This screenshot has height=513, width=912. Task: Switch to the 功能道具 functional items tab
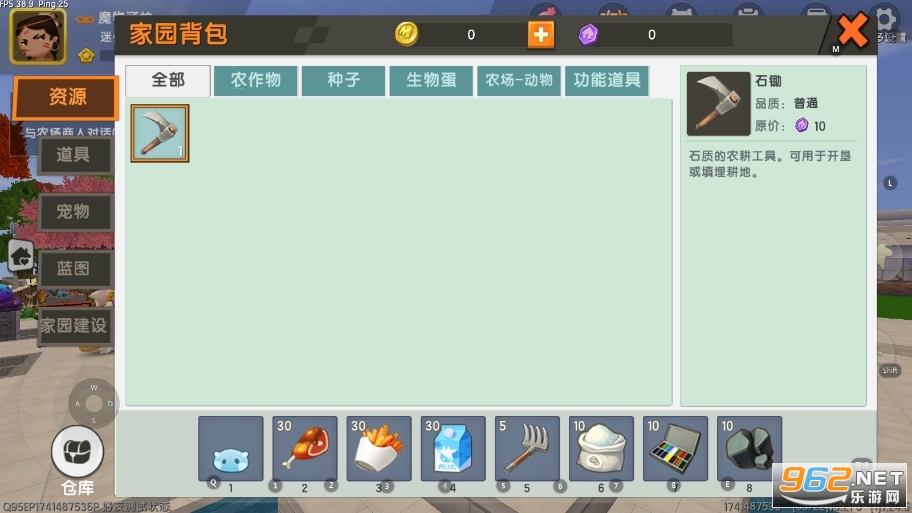(606, 81)
